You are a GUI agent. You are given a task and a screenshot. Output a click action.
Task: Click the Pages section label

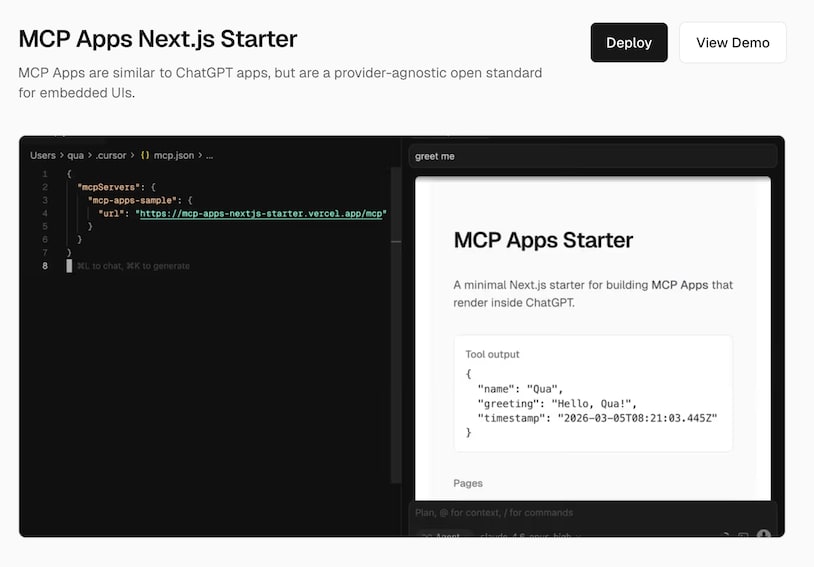[468, 483]
